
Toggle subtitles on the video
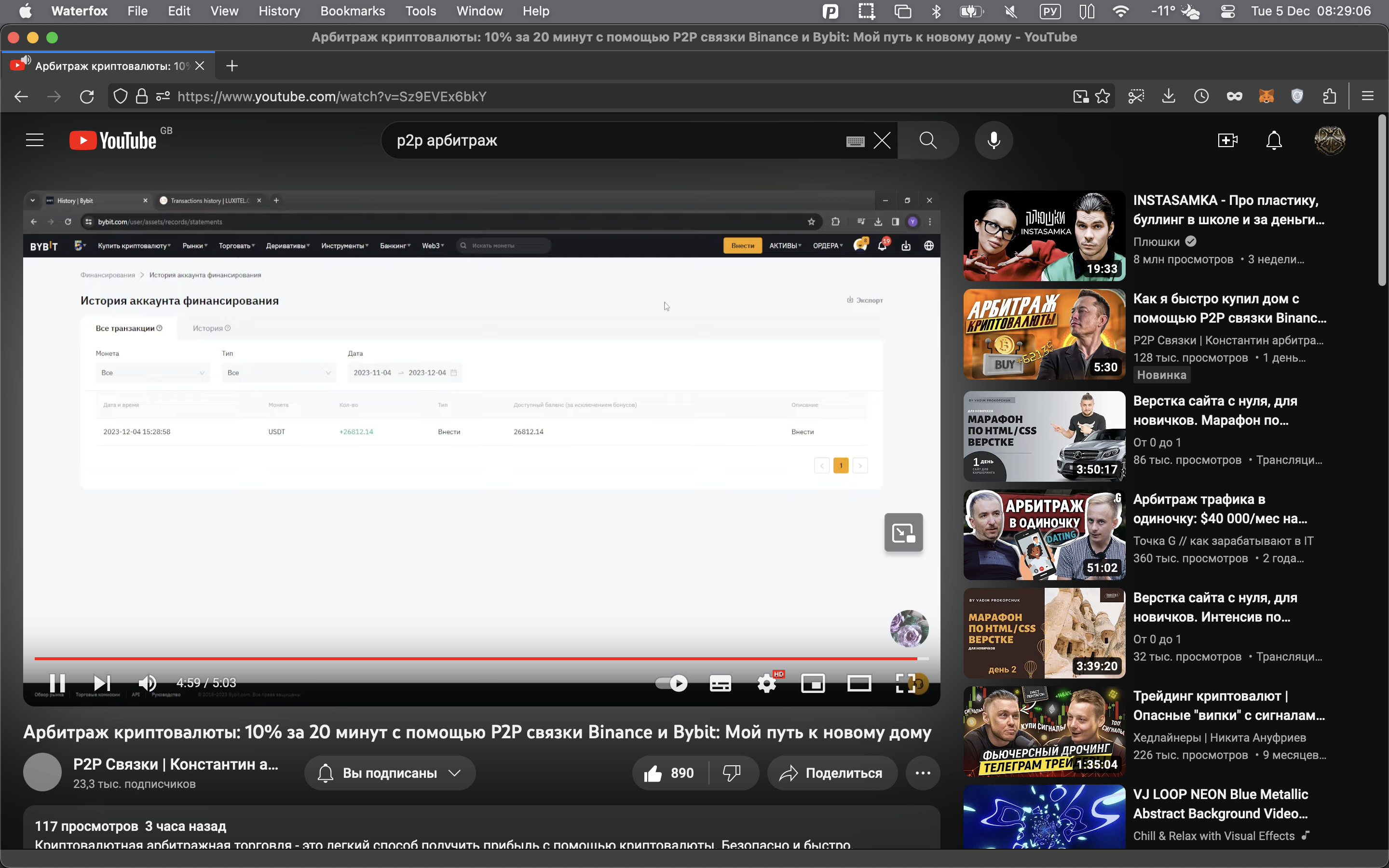click(x=721, y=683)
